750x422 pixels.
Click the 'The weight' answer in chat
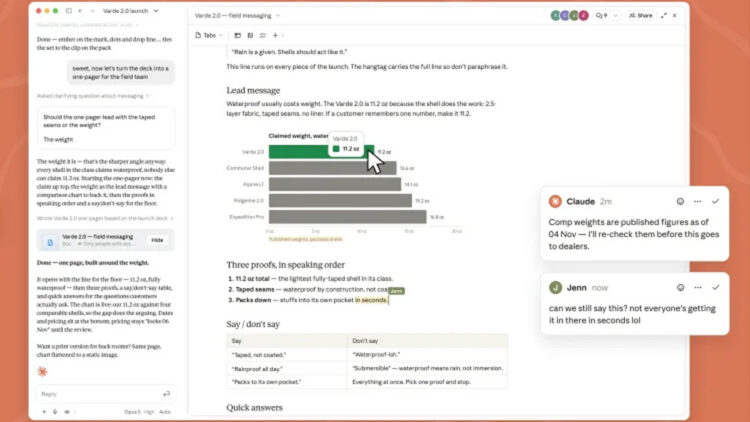tap(58, 140)
